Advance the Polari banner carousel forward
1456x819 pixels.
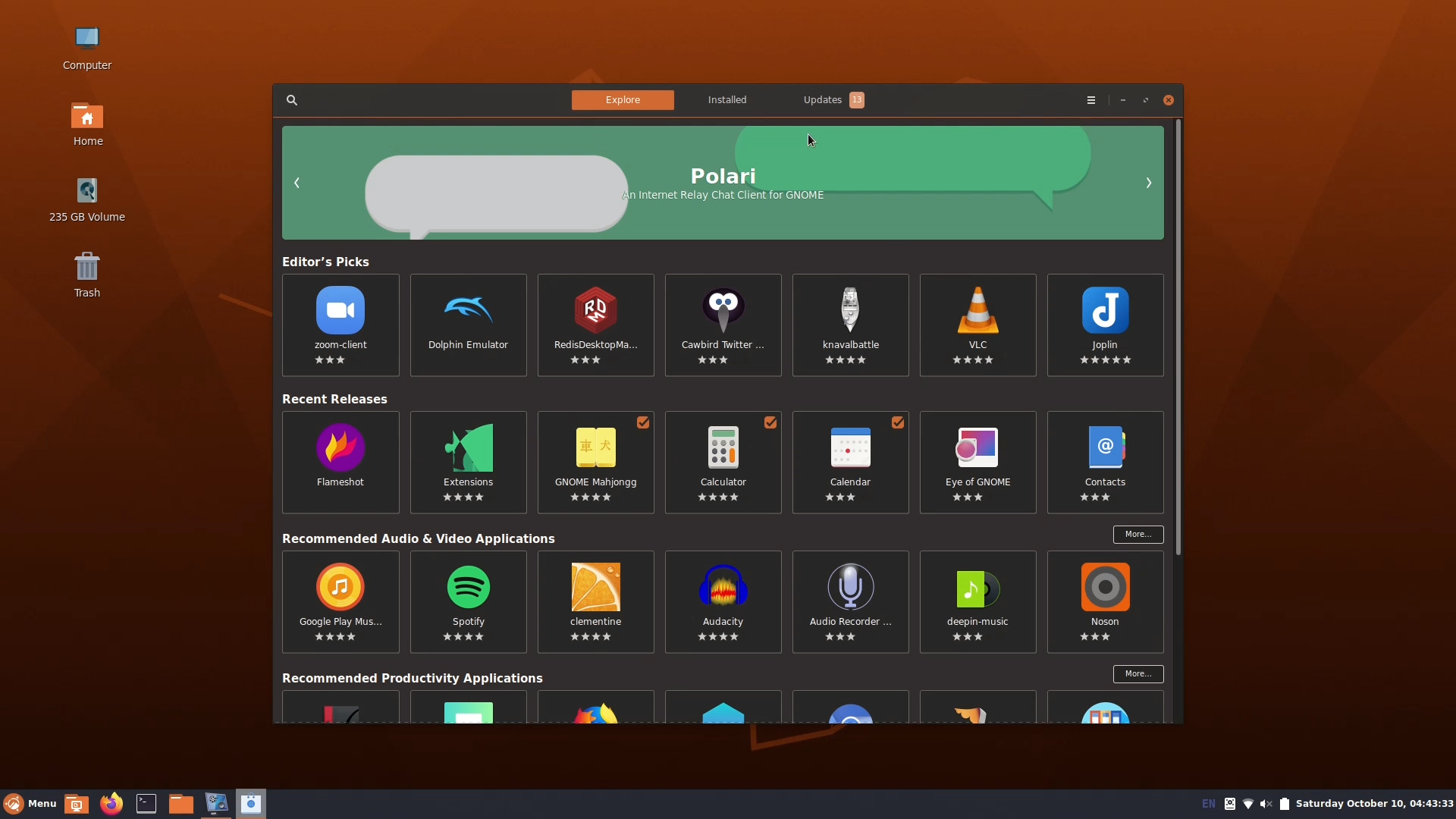pos(1149,183)
